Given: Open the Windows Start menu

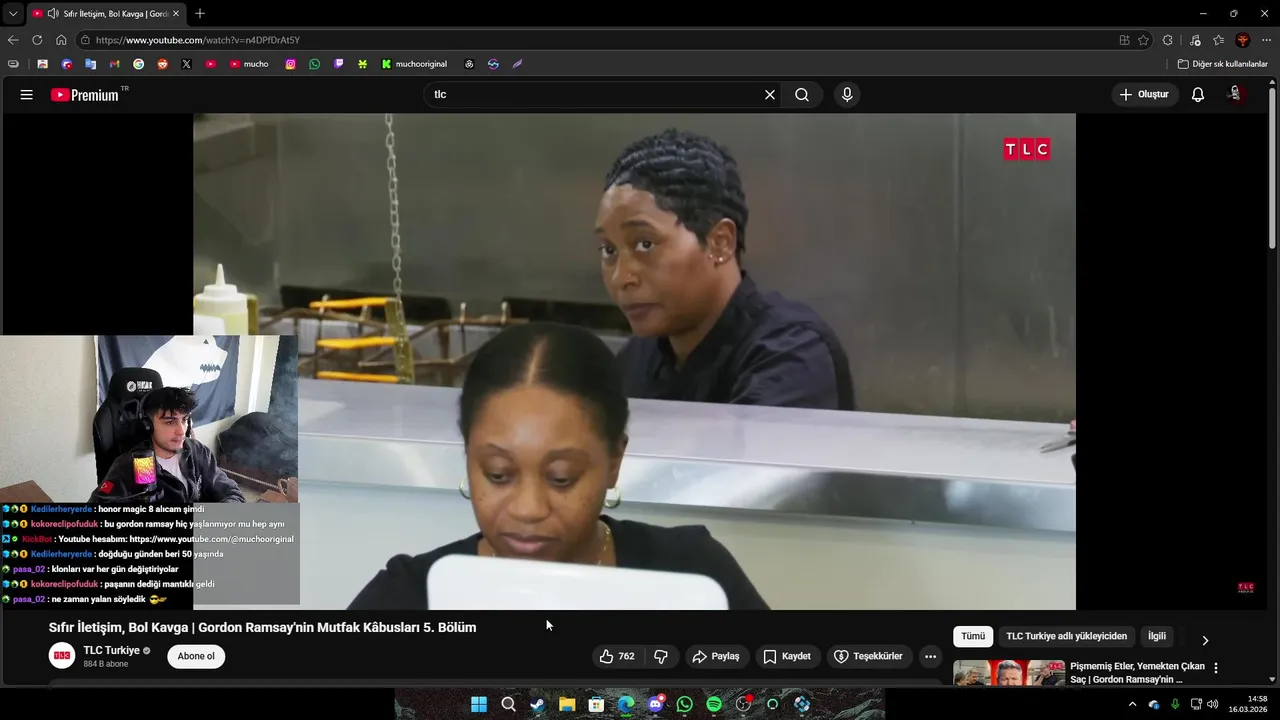Looking at the screenshot, I should tap(479, 704).
